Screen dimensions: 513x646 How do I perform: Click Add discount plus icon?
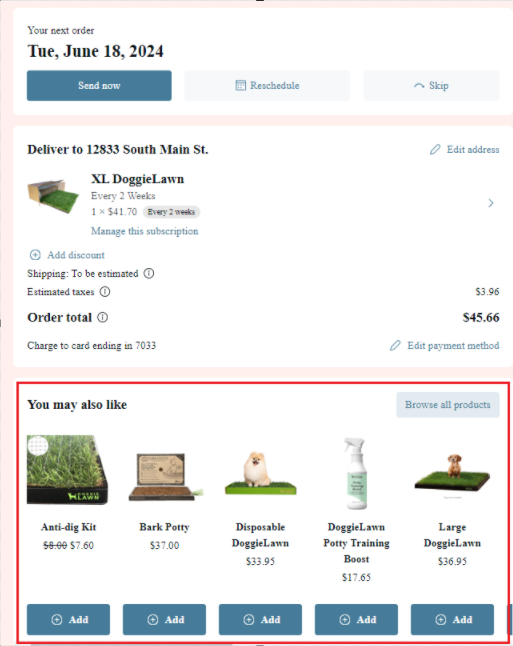click(x=35, y=255)
